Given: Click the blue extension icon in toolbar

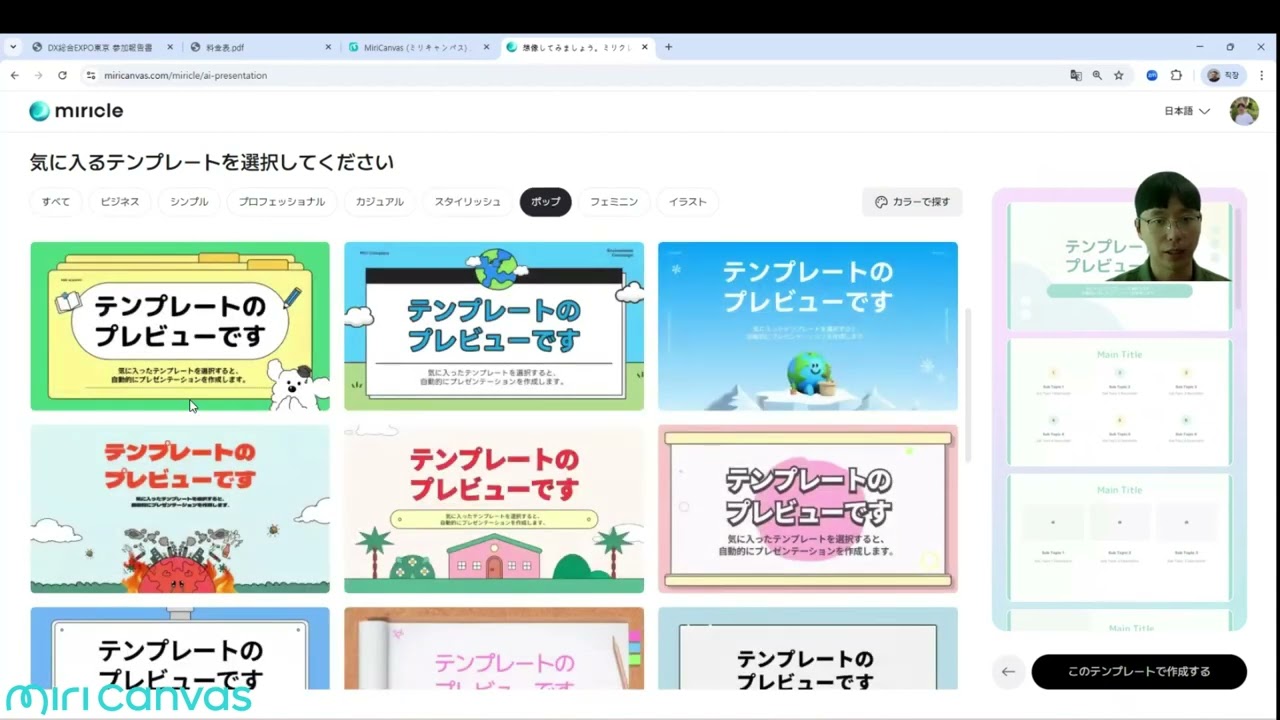Looking at the screenshot, I should click(1152, 75).
